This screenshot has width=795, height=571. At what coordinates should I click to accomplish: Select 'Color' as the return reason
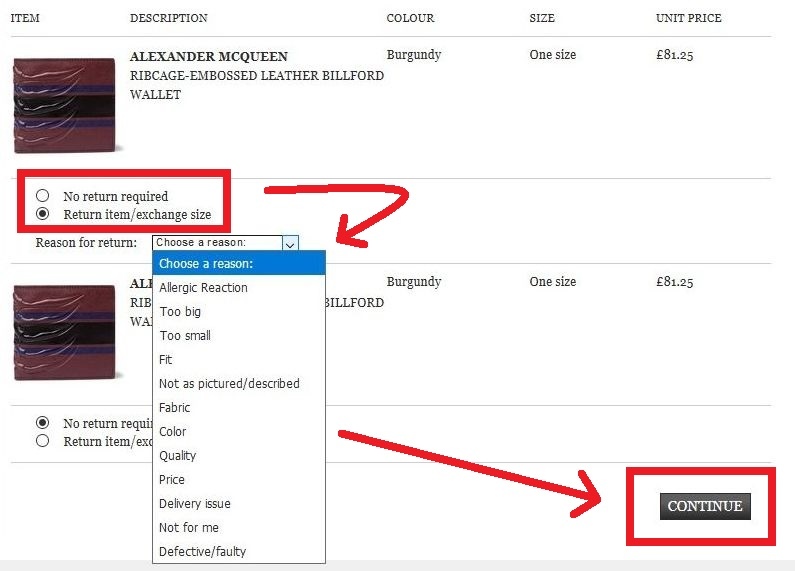(239, 432)
